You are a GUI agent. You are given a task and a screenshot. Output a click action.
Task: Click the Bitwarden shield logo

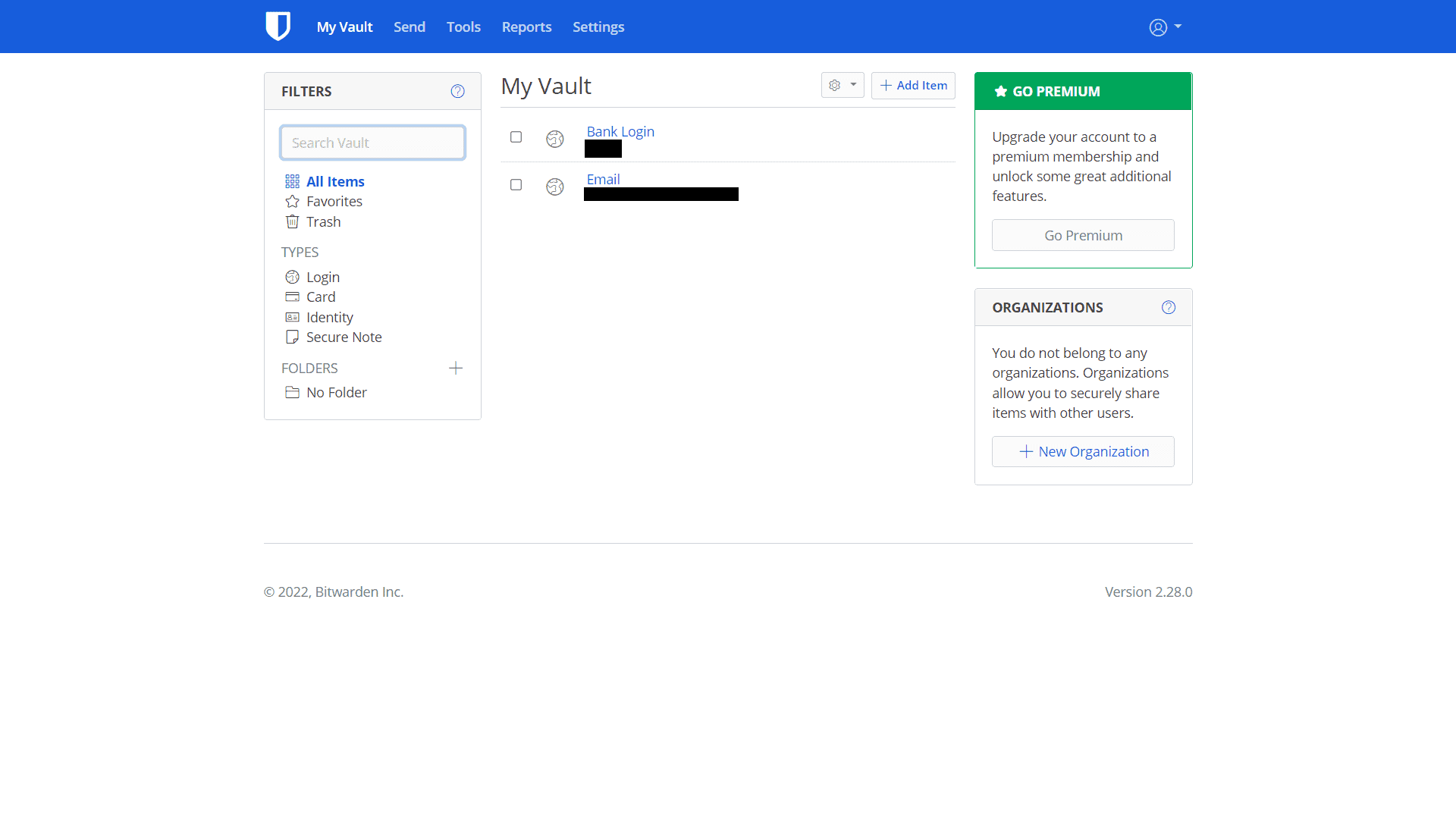point(278,27)
